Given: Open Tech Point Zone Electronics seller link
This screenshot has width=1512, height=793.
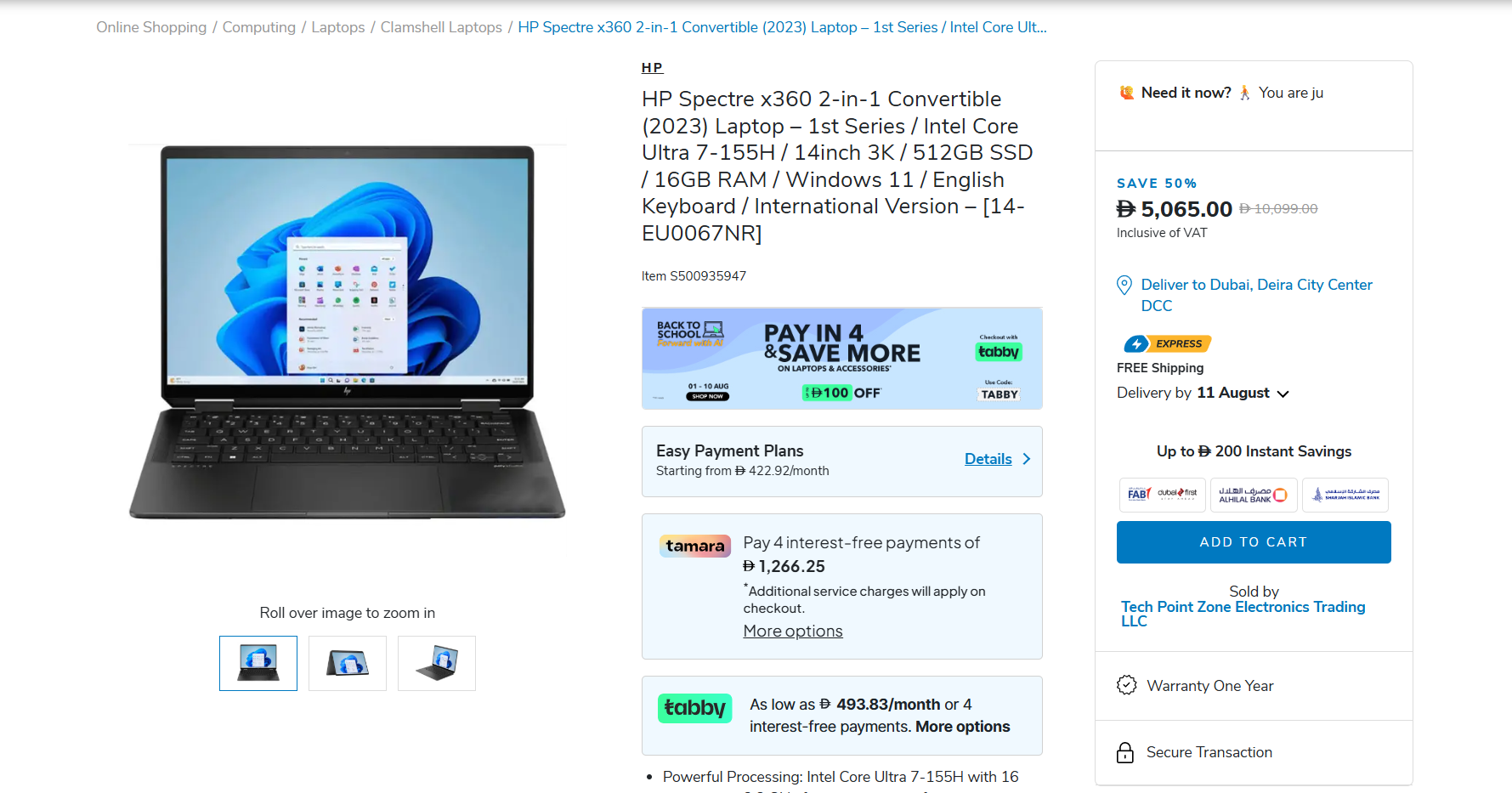Looking at the screenshot, I should [x=1243, y=614].
